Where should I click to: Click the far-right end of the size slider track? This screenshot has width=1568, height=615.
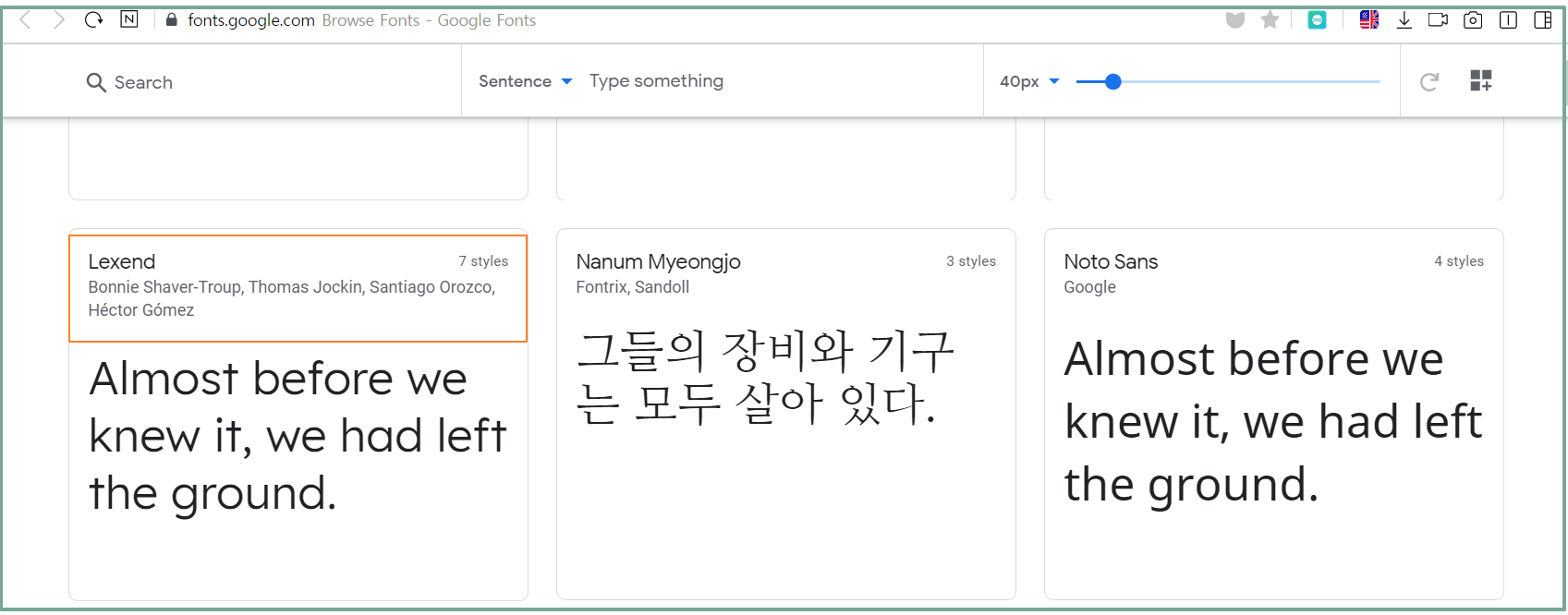point(1379,81)
